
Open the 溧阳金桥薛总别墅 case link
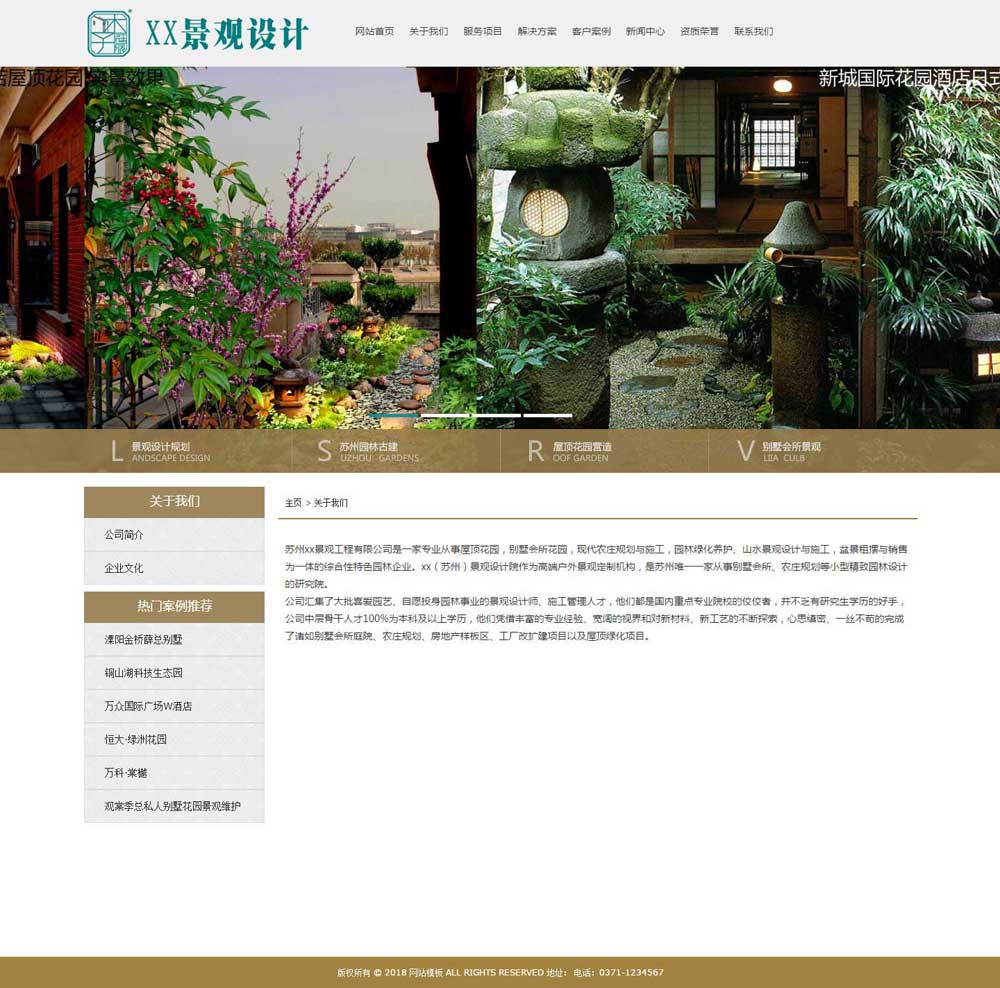[x=143, y=639]
